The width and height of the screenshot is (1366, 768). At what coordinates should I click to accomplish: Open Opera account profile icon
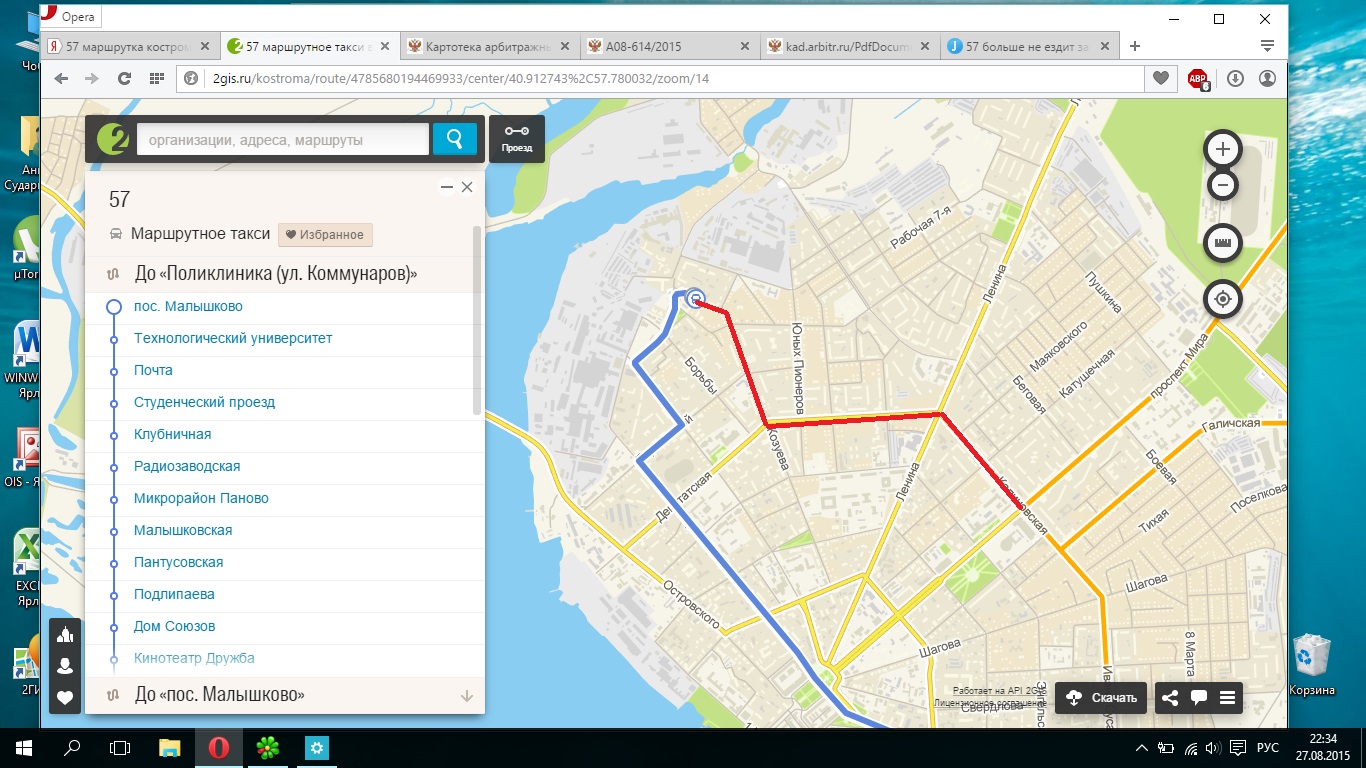click(x=1267, y=78)
